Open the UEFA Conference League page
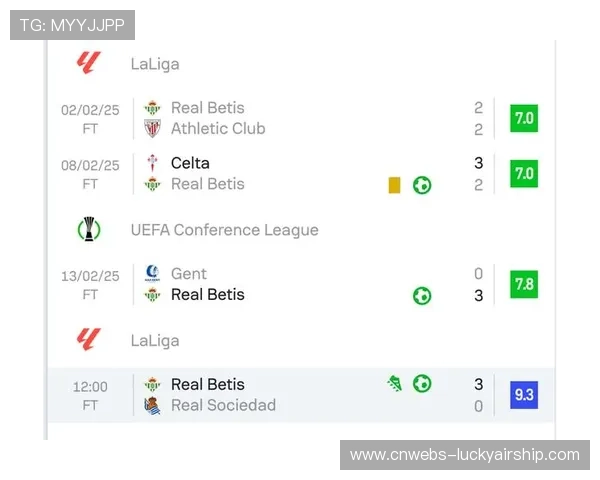Screen dimensions: 600x480 tap(224, 230)
